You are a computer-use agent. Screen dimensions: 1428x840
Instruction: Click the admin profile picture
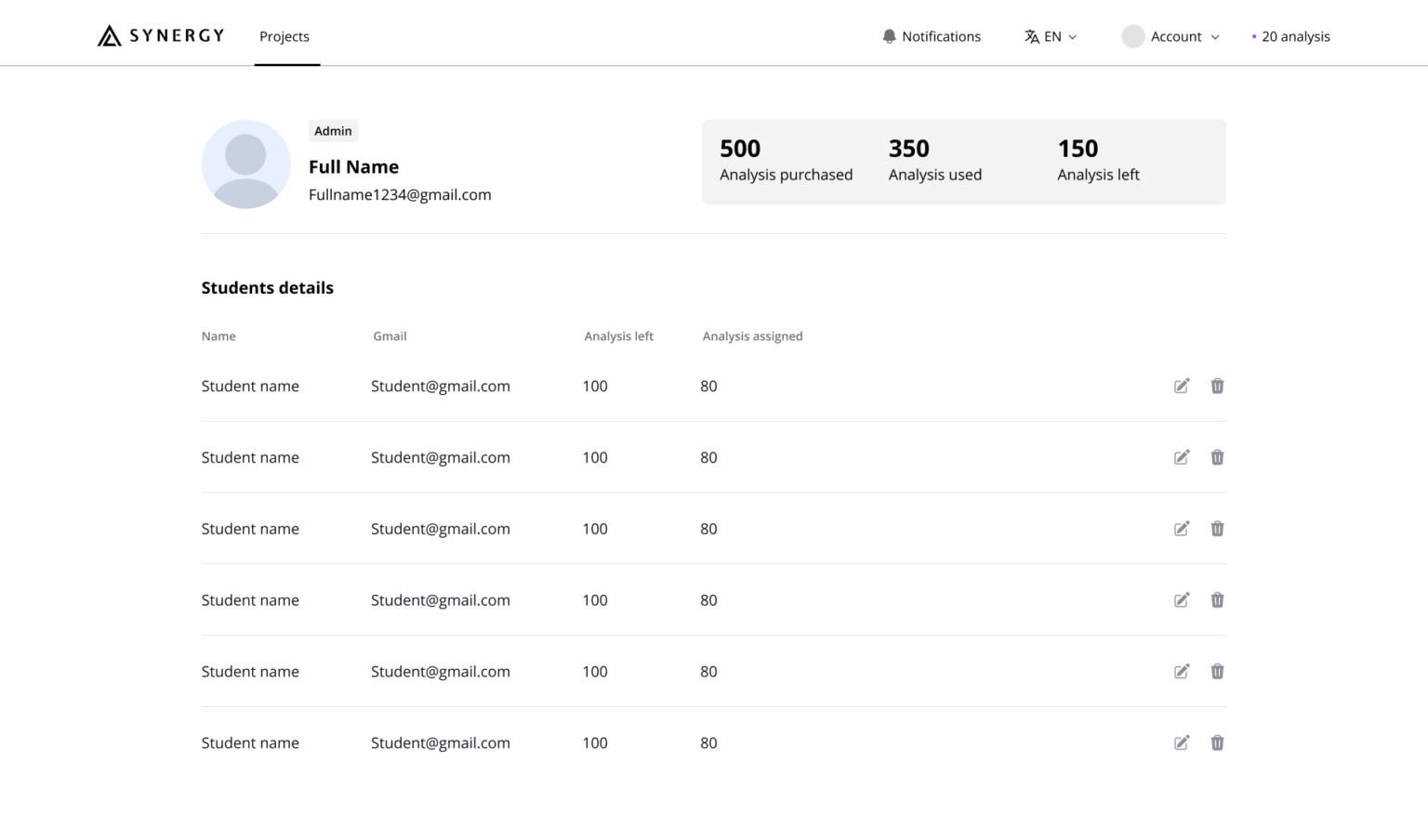[x=246, y=164]
